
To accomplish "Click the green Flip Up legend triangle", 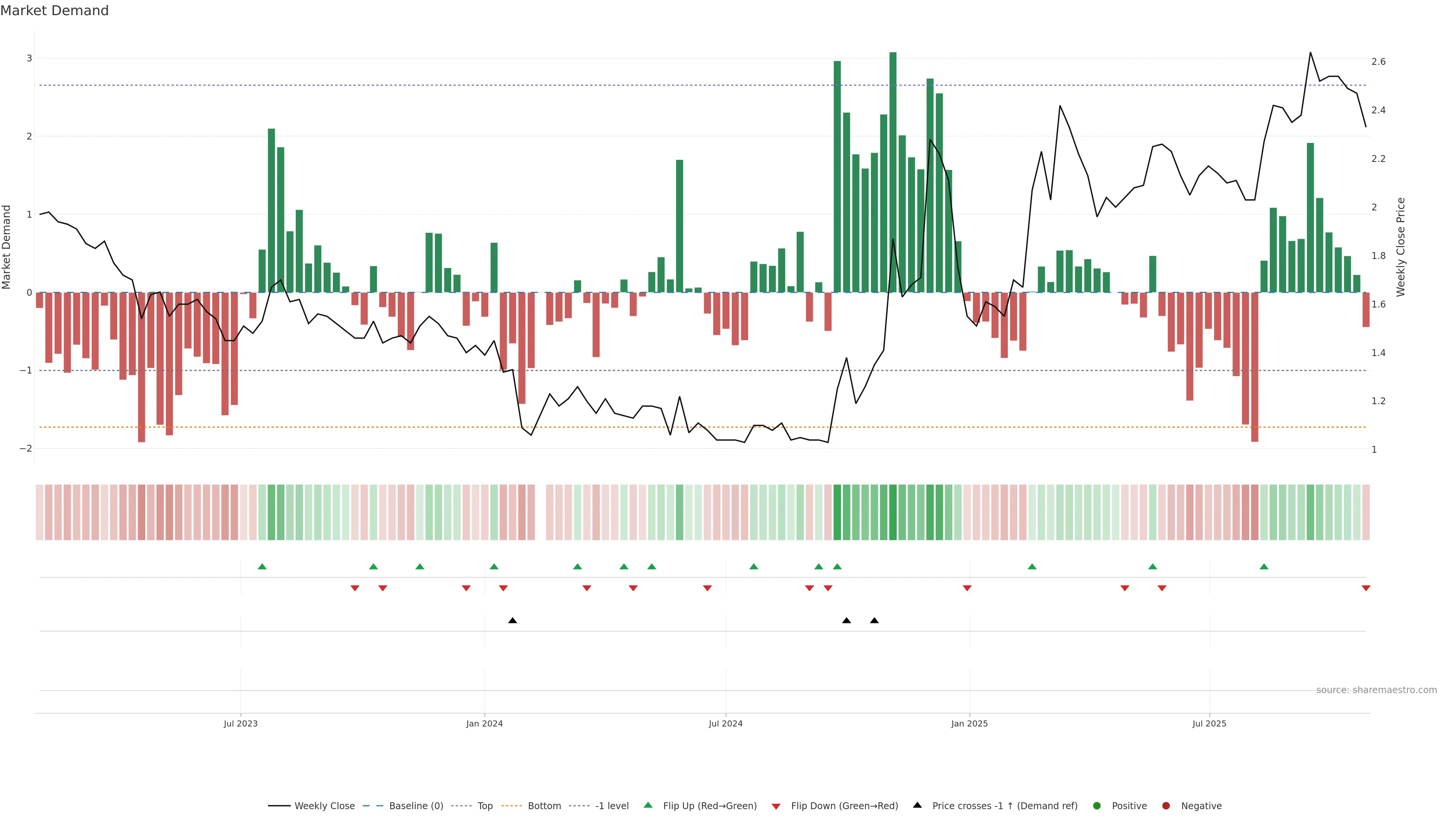I will pyautogui.click(x=648, y=805).
